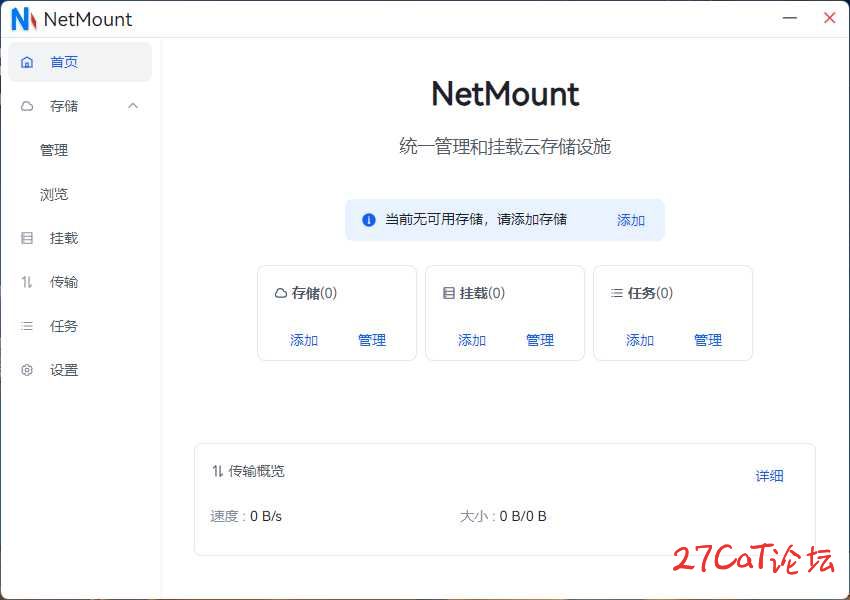This screenshot has width=850, height=600.
Task: Open the 设置 settings page
Action: point(80,370)
